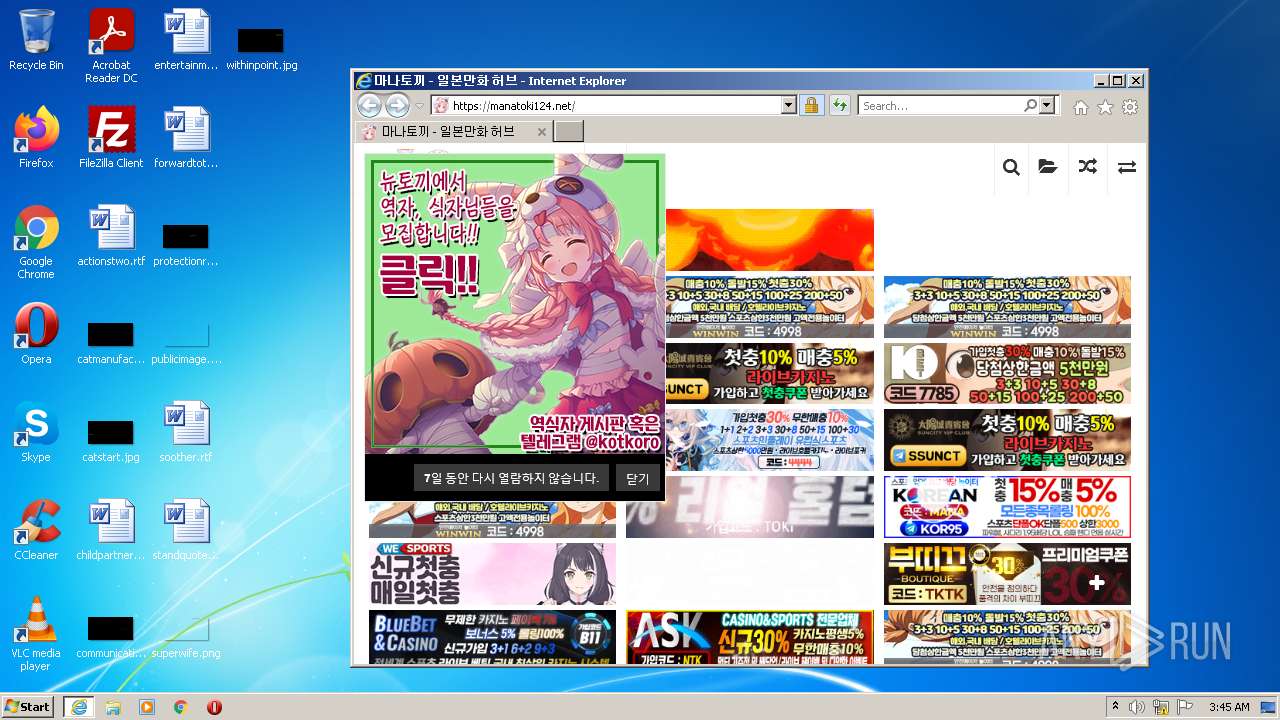This screenshot has height=720, width=1280.
Task: Click the network tray icon
Action: pos(1161,707)
